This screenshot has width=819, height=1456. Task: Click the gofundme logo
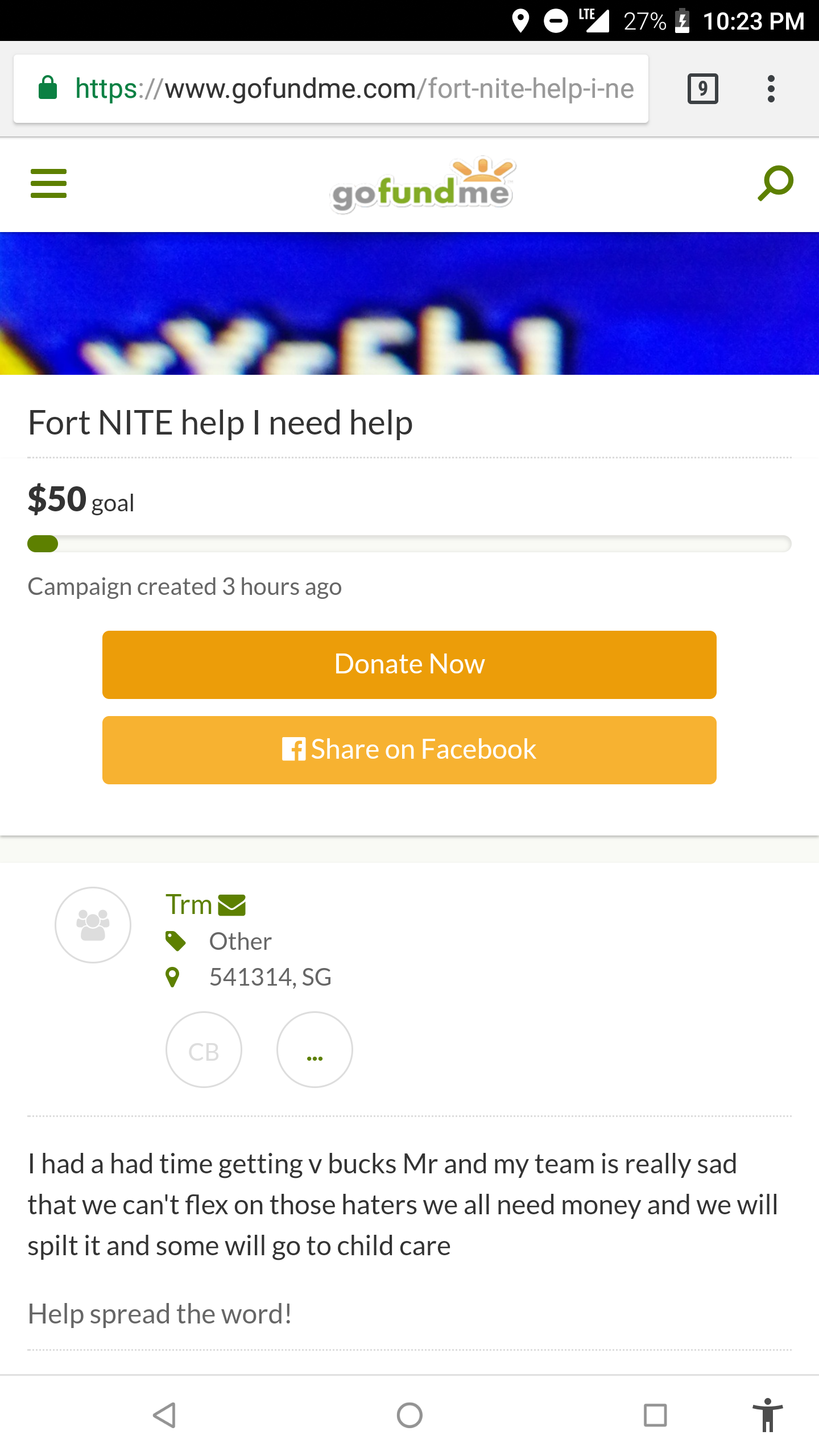[x=422, y=185]
